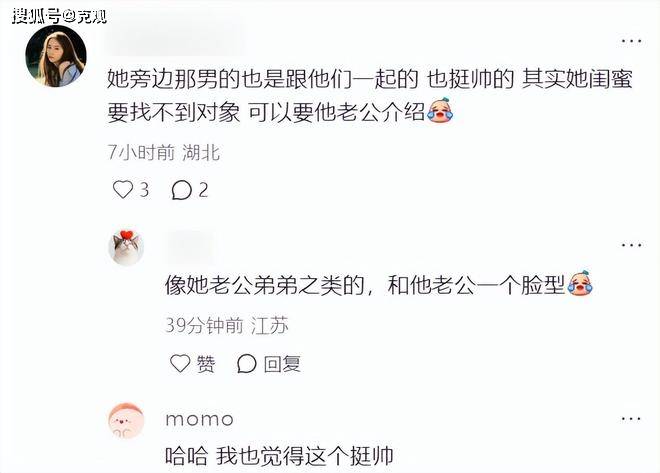
Task: Click the blurred username of the top commenter
Action: tap(175, 40)
